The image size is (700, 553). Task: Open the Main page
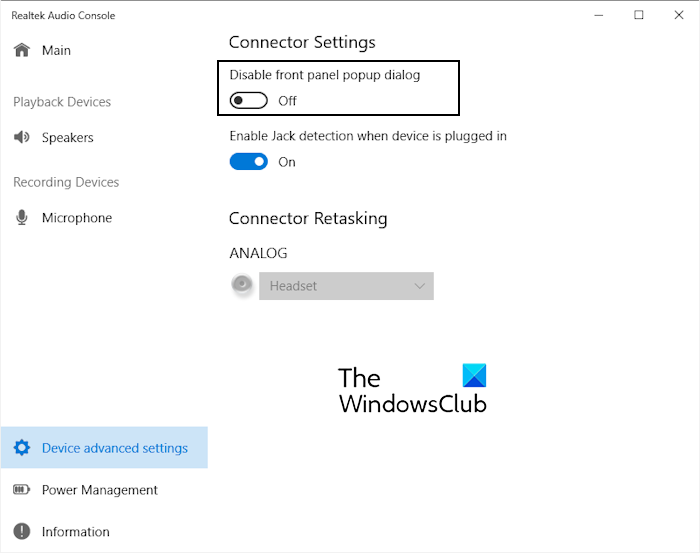(56, 50)
